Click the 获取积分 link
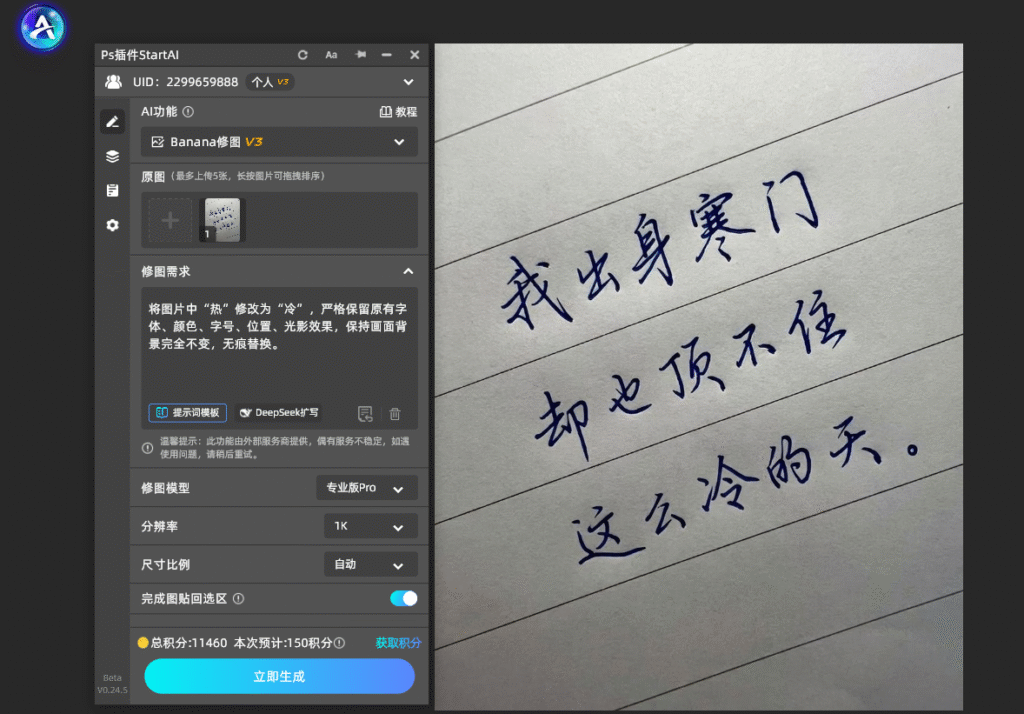Screen dimensions: 1024x714 (x=398, y=643)
